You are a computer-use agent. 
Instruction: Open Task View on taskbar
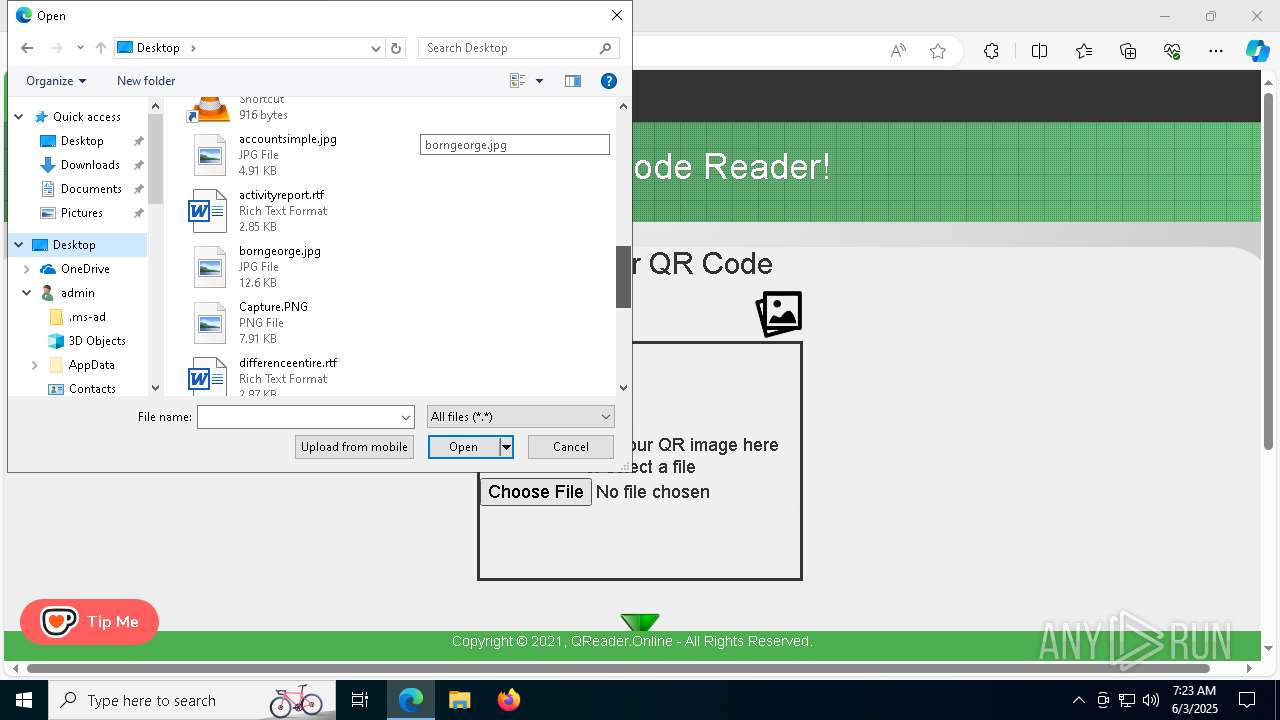[x=360, y=700]
